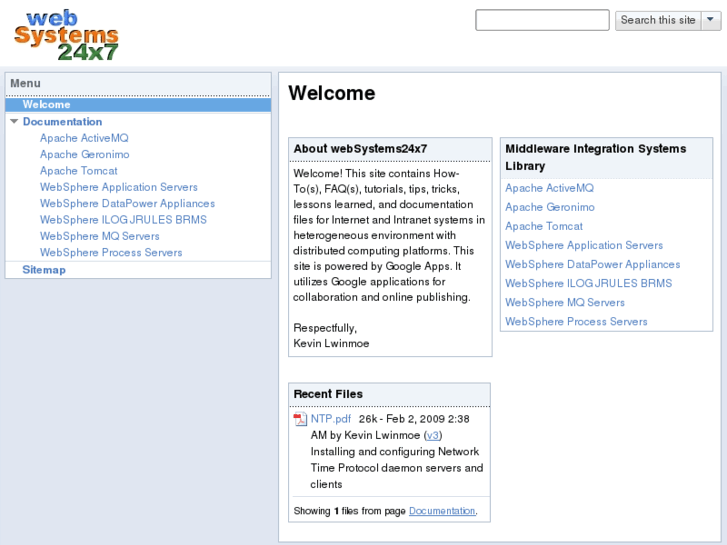This screenshot has height=545, width=727.
Task: Click WebSphere DataPower Appliances in Middleware Library
Action: coord(593,264)
